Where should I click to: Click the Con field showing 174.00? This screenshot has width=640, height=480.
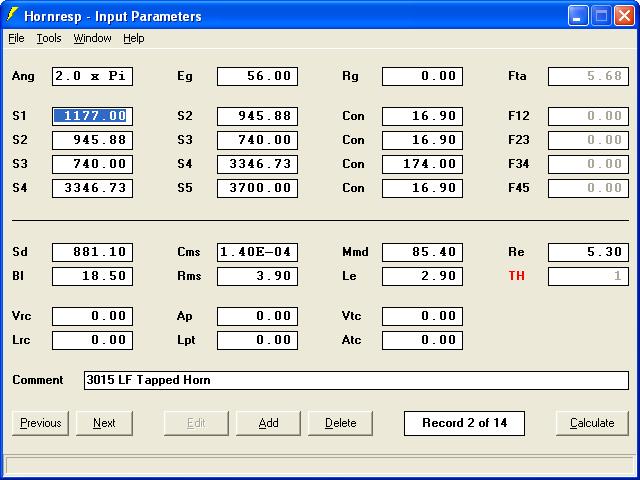point(422,164)
